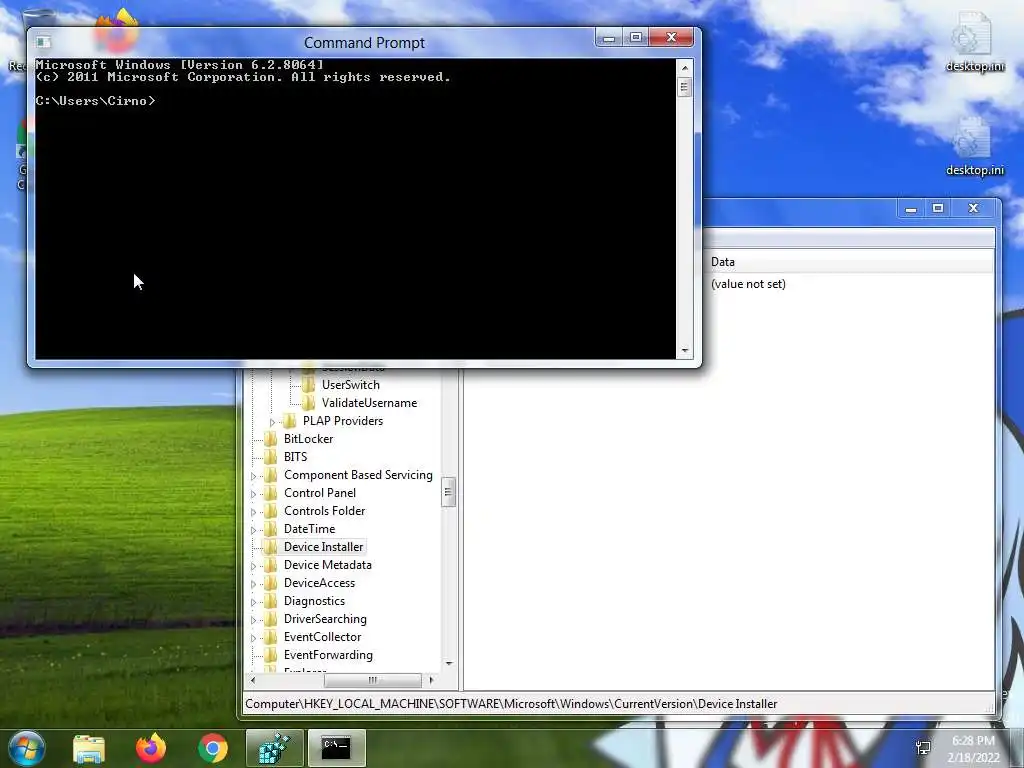Click the Command Prompt vertical scrollbar thumb
This screenshot has height=768, width=1024.
click(x=684, y=88)
